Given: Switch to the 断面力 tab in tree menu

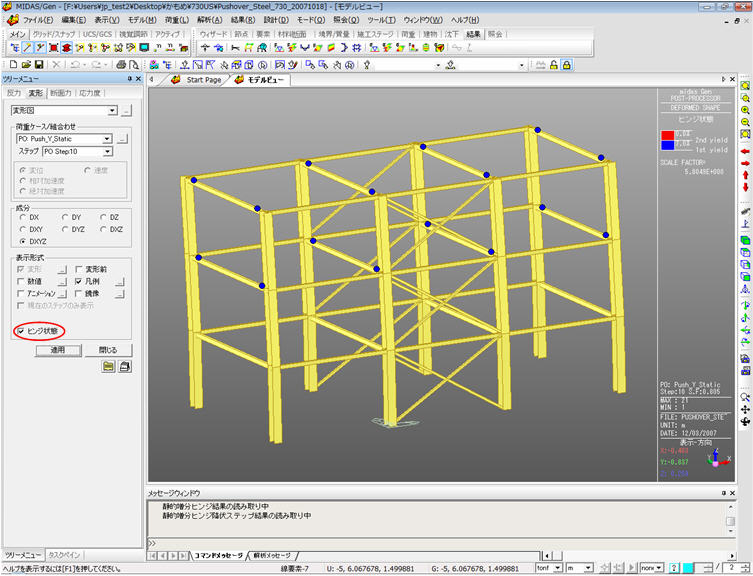Looking at the screenshot, I should pos(61,93).
